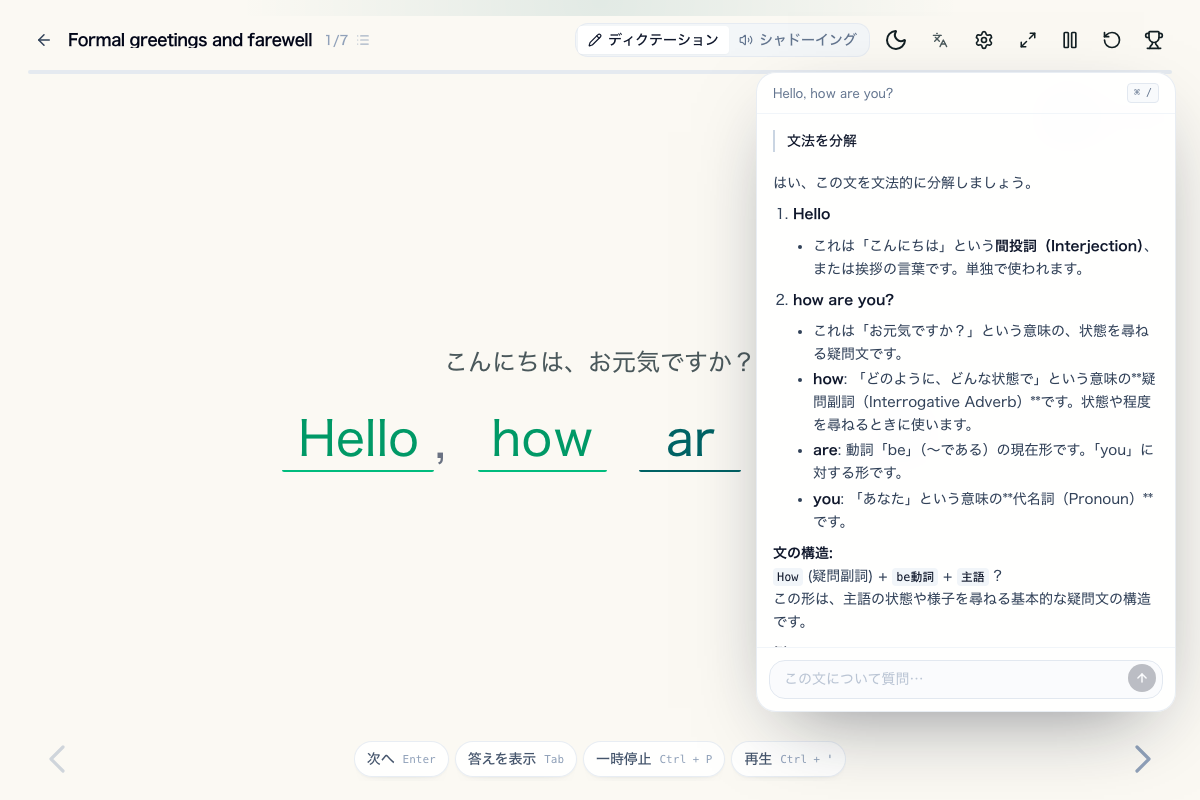Click the lesson title Formal greetings and farewell
The image size is (1200, 800).
coord(190,40)
